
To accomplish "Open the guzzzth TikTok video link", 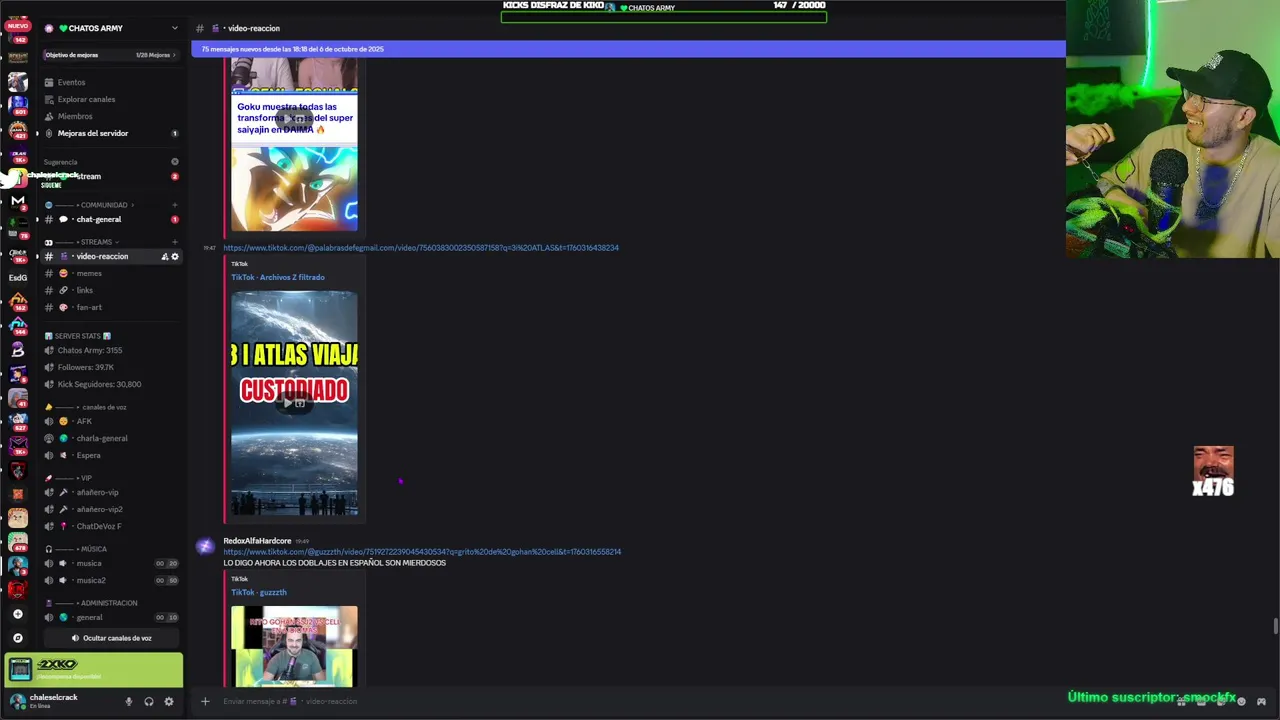I will (422, 552).
